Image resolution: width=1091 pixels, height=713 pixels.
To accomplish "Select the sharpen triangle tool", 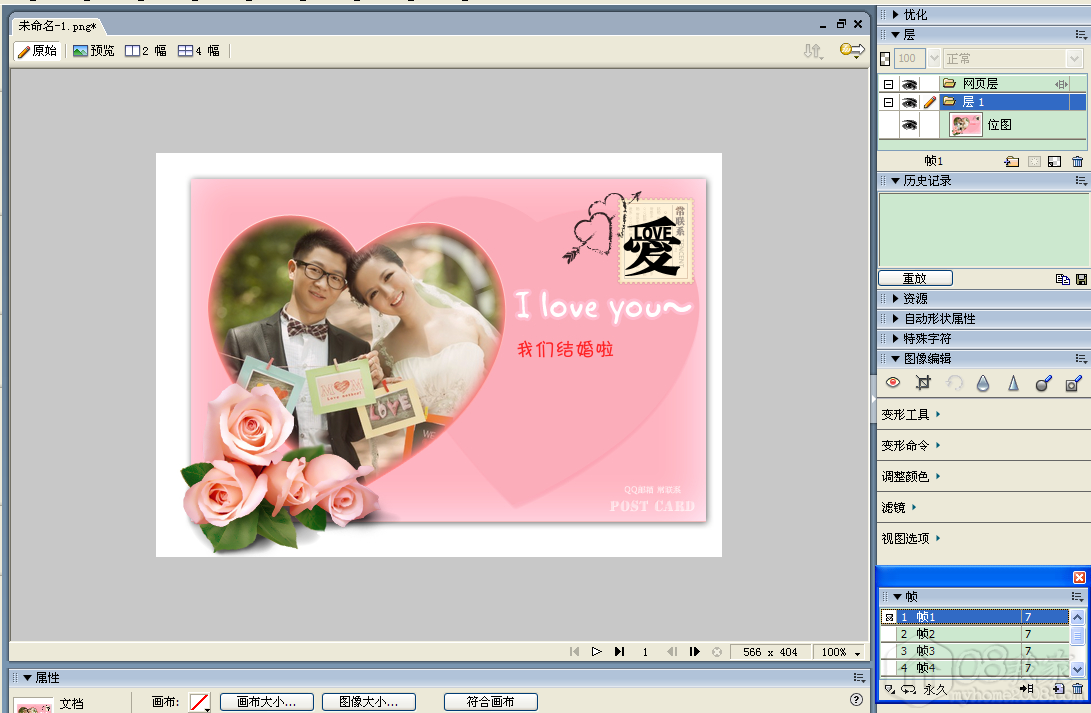I will click(x=1013, y=383).
